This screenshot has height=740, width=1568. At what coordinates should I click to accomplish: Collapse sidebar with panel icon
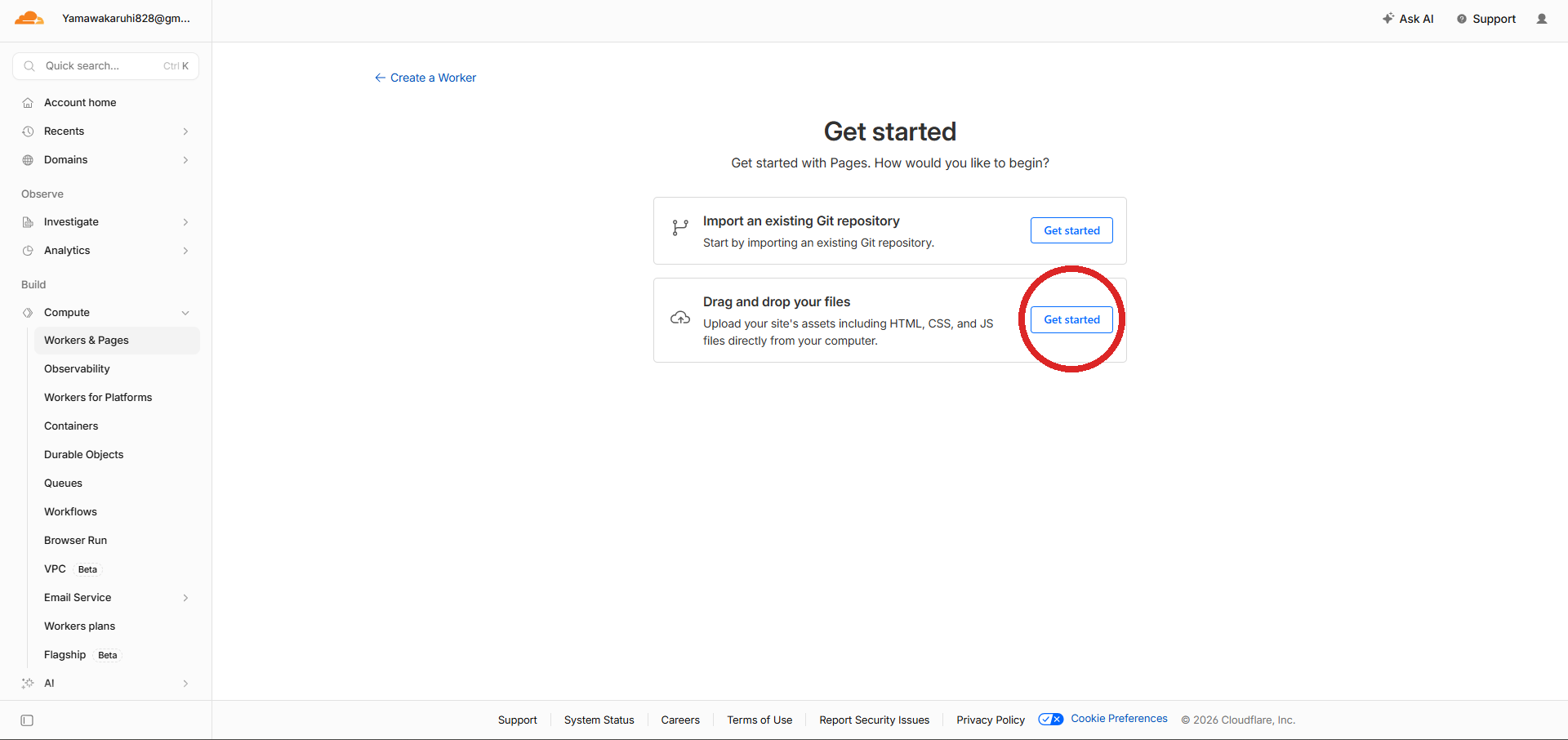click(27, 720)
